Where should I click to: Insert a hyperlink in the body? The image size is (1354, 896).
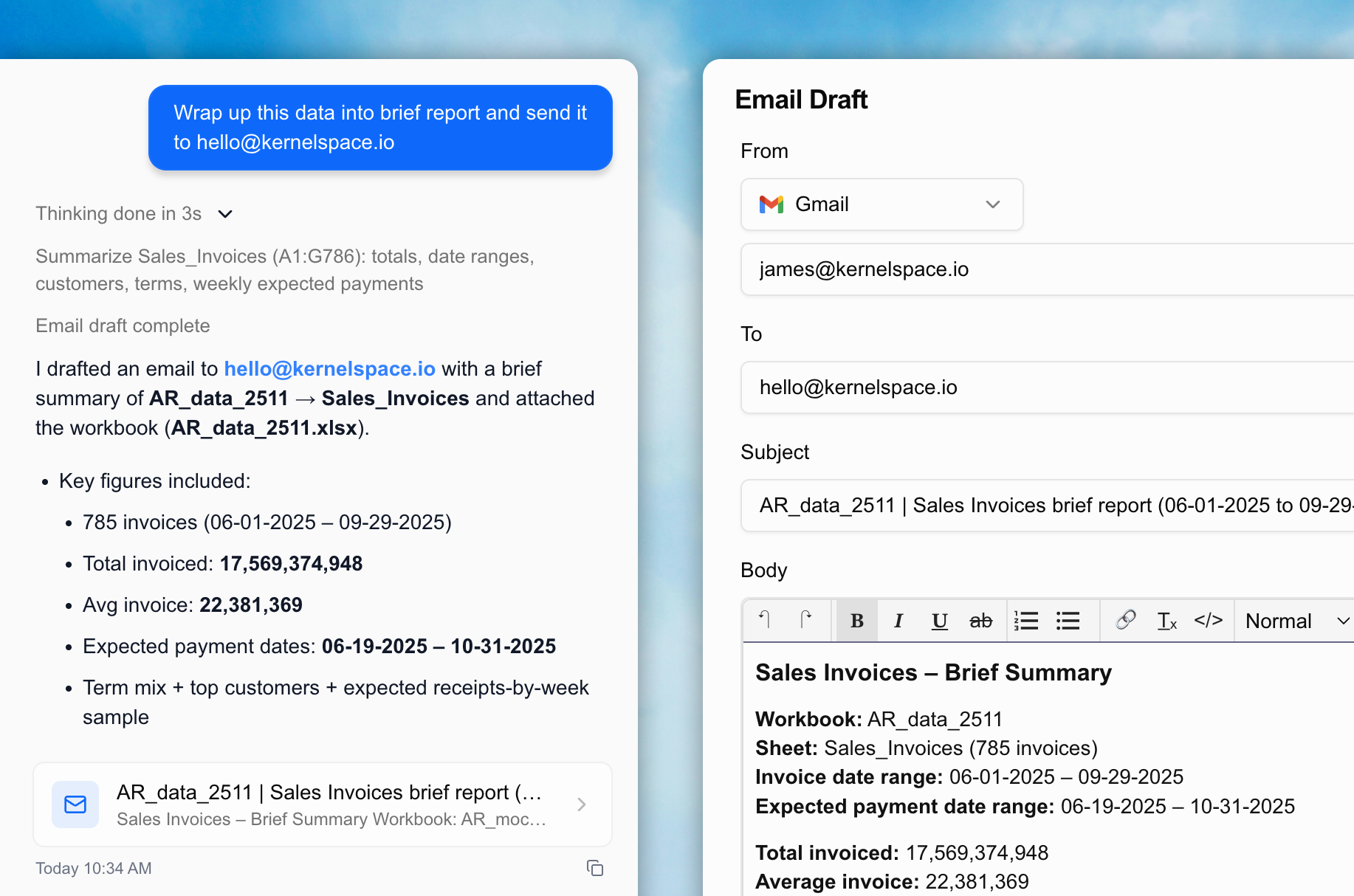(1125, 620)
